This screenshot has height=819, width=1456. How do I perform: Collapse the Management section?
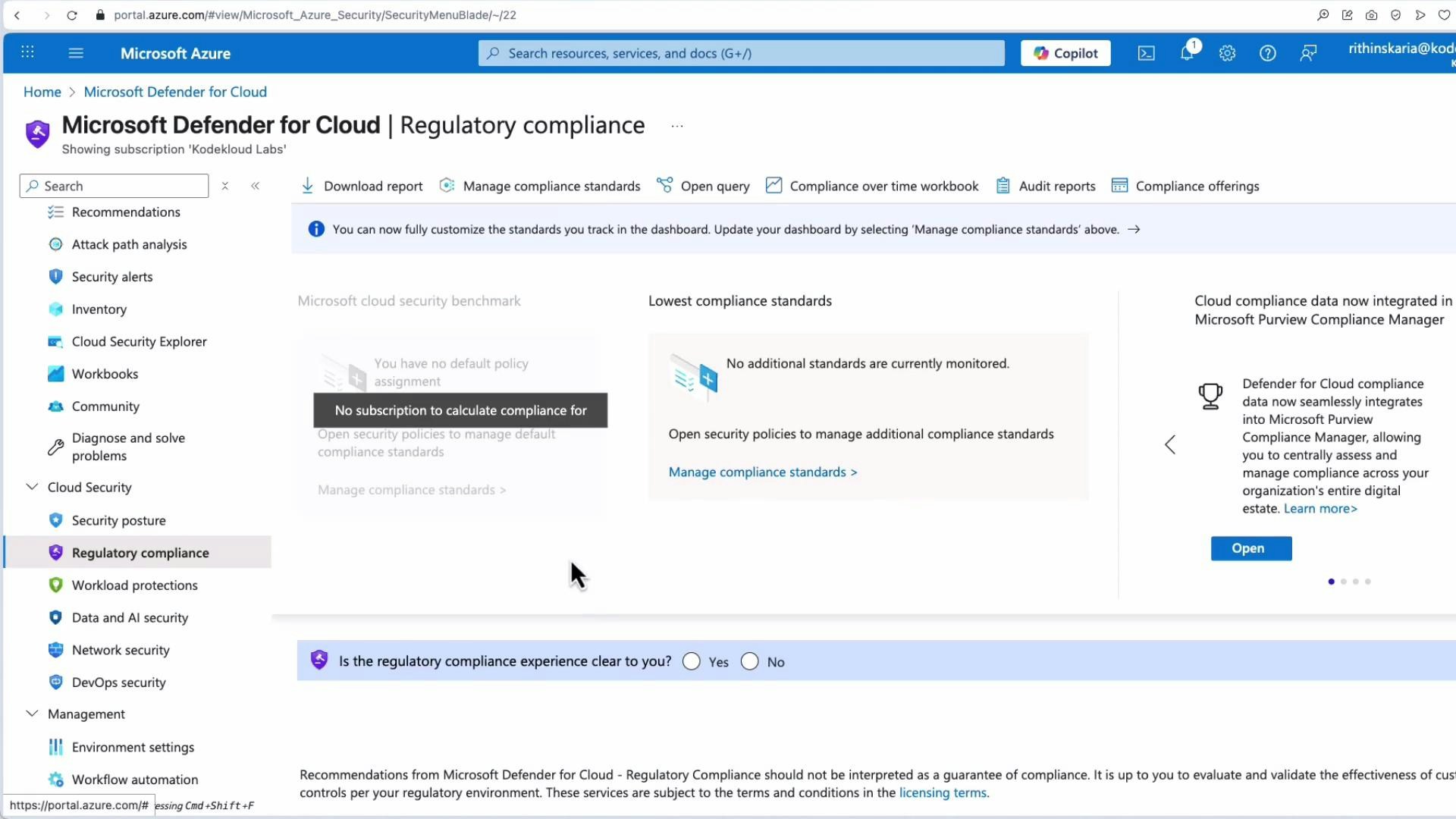[31, 714]
